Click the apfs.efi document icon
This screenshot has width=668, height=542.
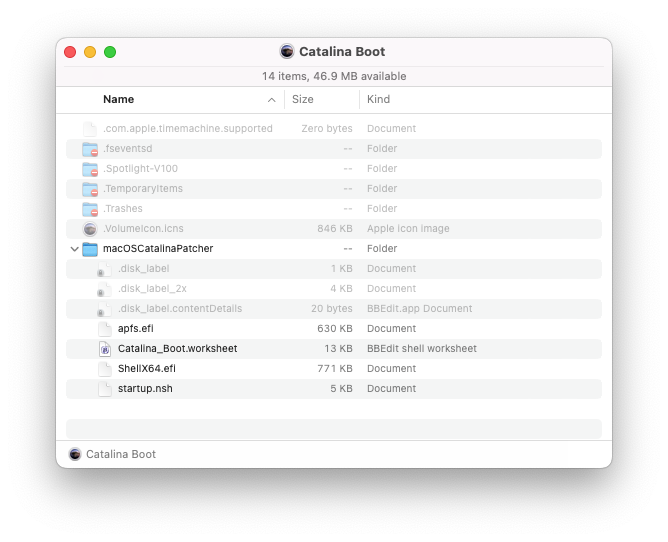[x=105, y=329]
